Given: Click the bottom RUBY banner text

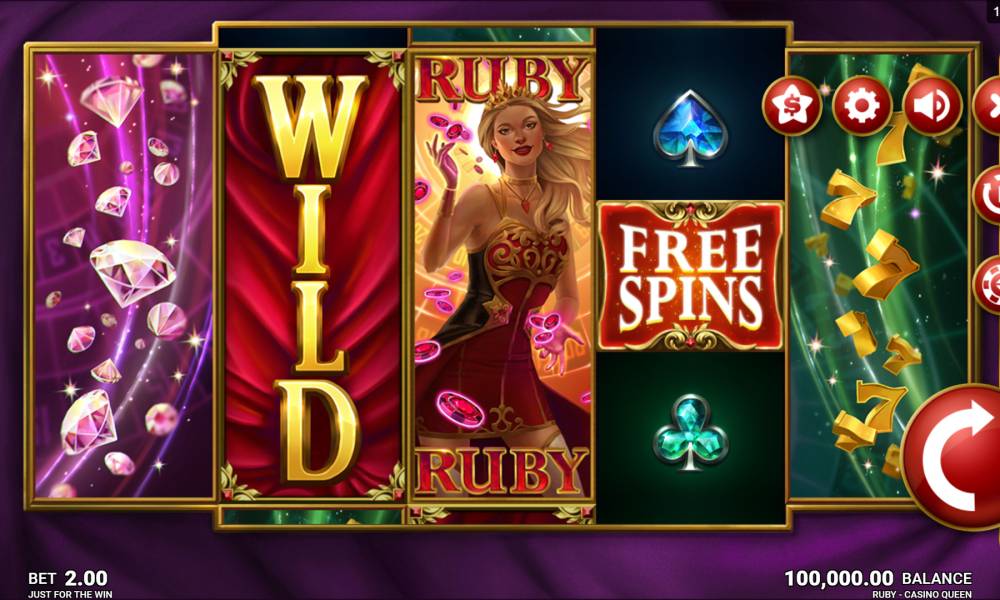Looking at the screenshot, I should coord(501,471).
